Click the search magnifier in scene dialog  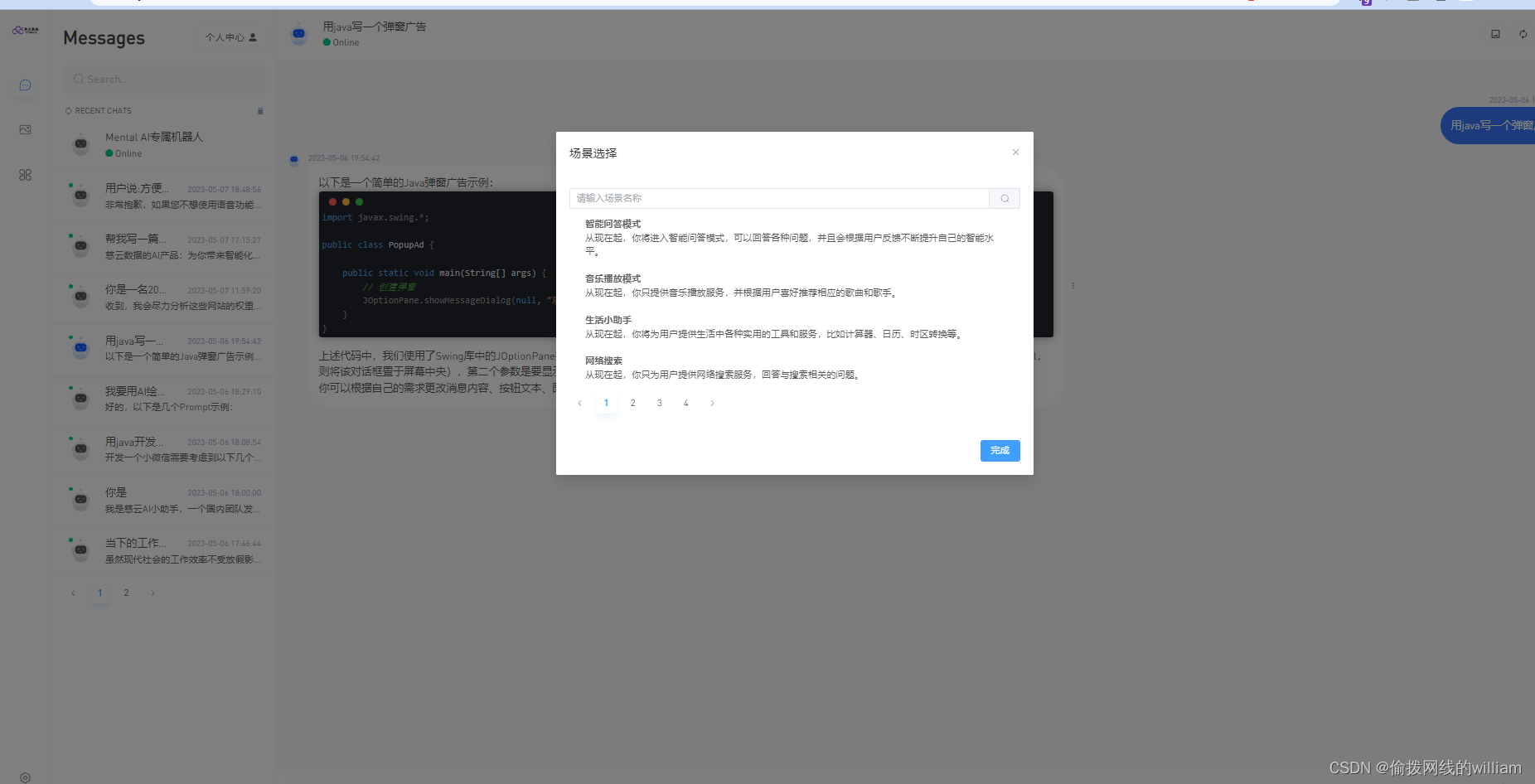[x=1005, y=198]
